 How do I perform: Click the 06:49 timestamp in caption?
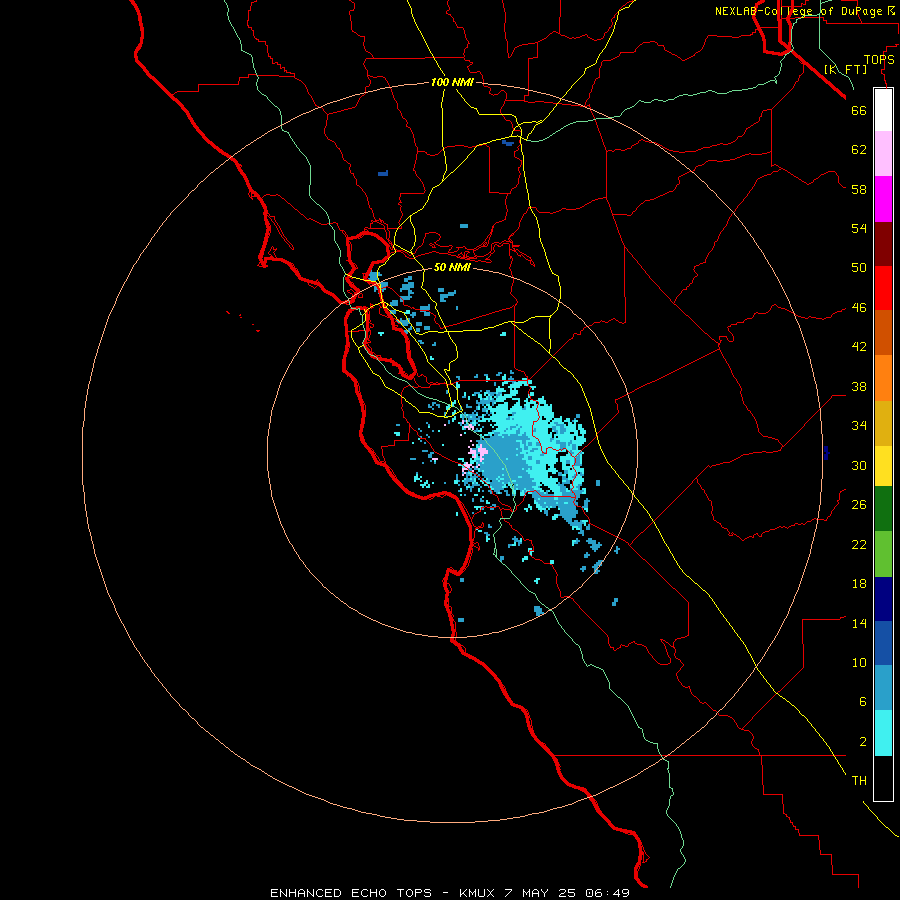[608, 893]
